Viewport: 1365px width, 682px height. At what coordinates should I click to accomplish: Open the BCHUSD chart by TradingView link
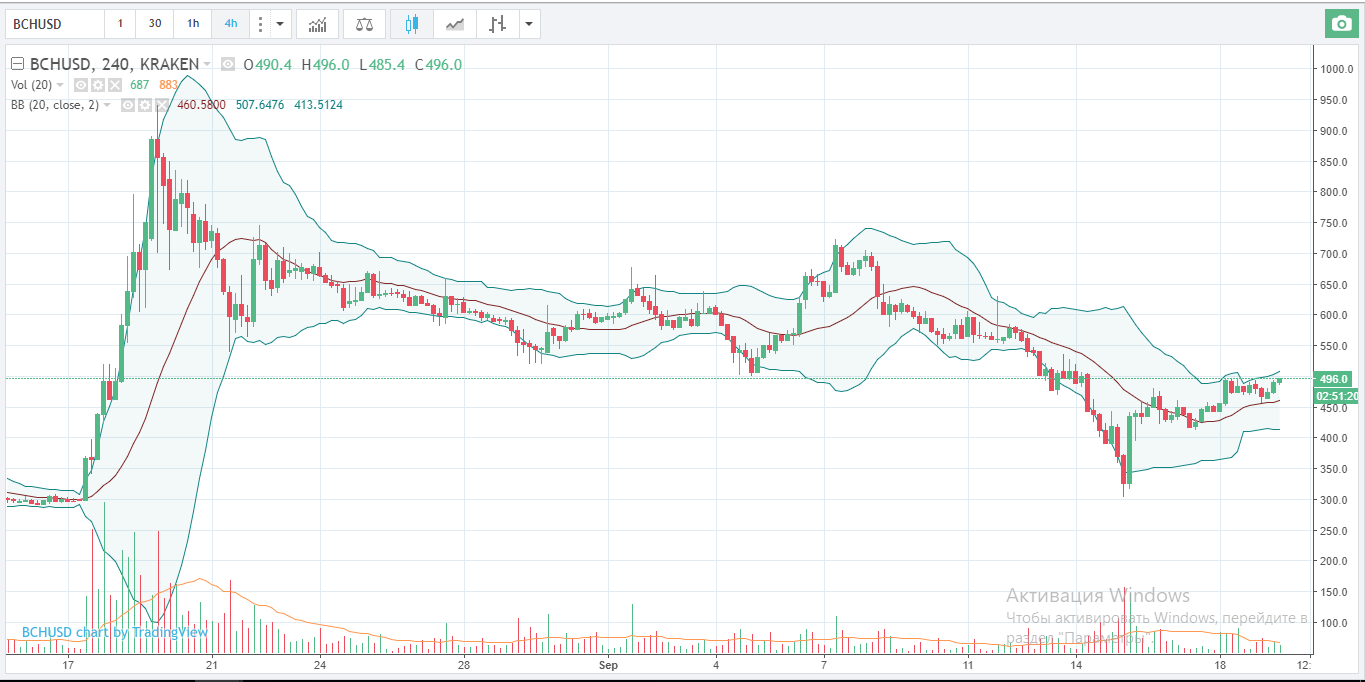pyautogui.click(x=115, y=632)
